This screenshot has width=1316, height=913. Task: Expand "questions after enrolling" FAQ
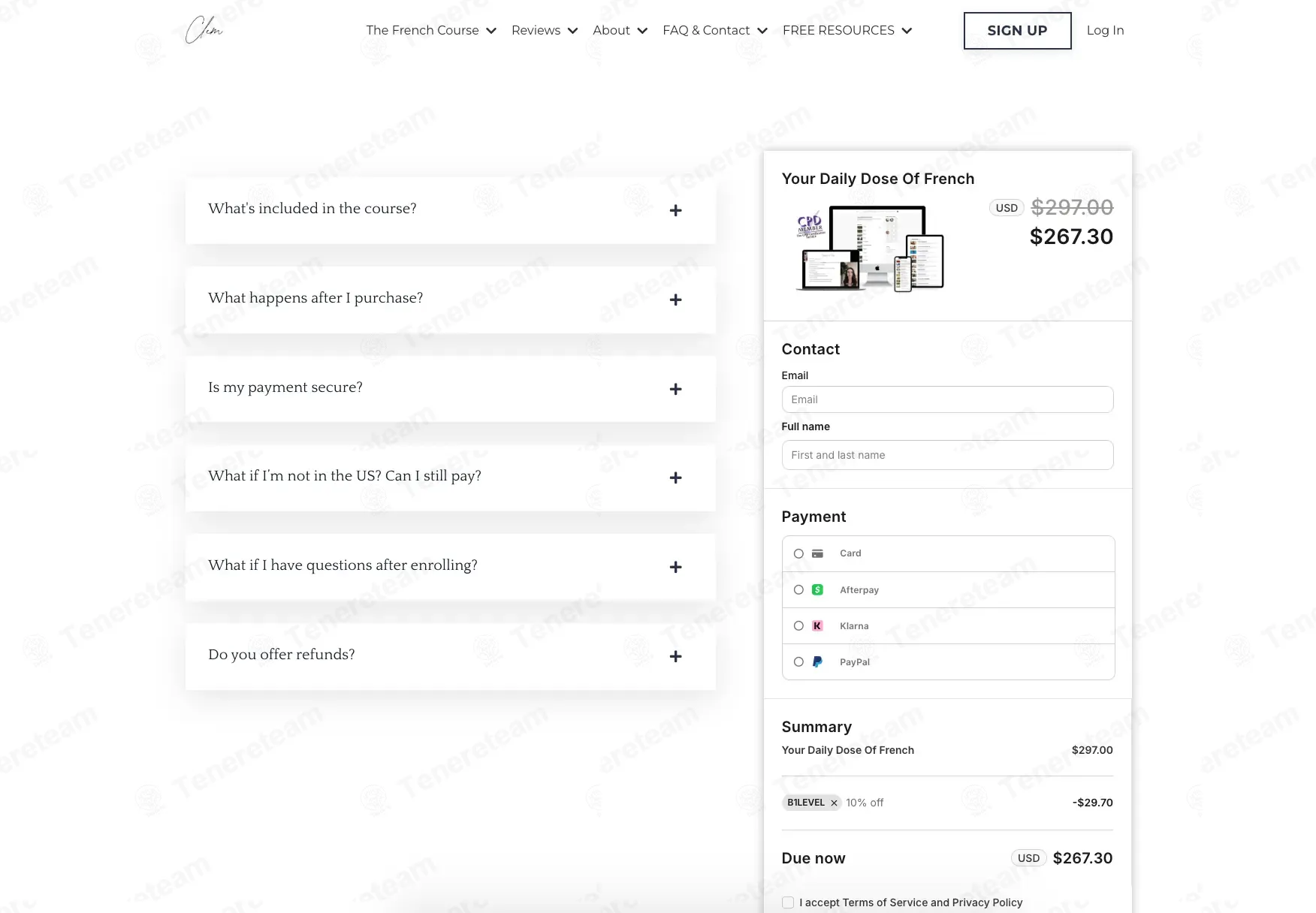pos(451,567)
